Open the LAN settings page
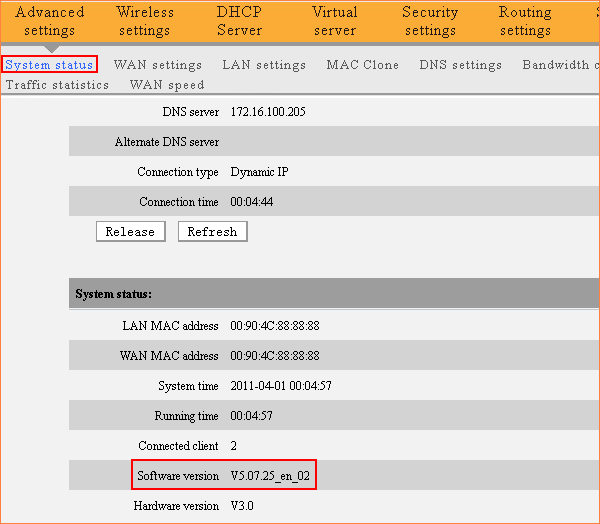The height and width of the screenshot is (524, 600). click(x=264, y=65)
